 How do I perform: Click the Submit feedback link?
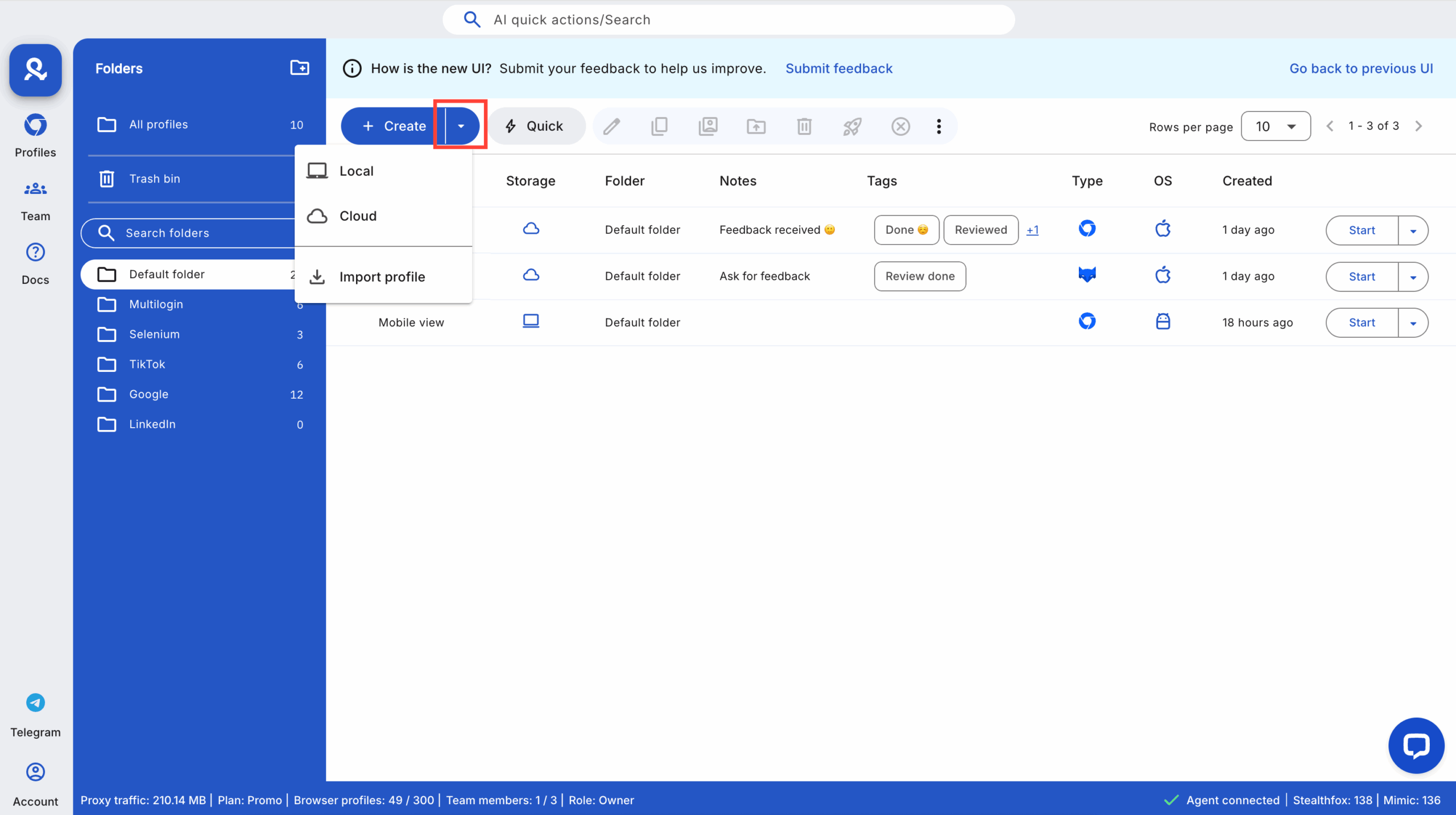[839, 68]
